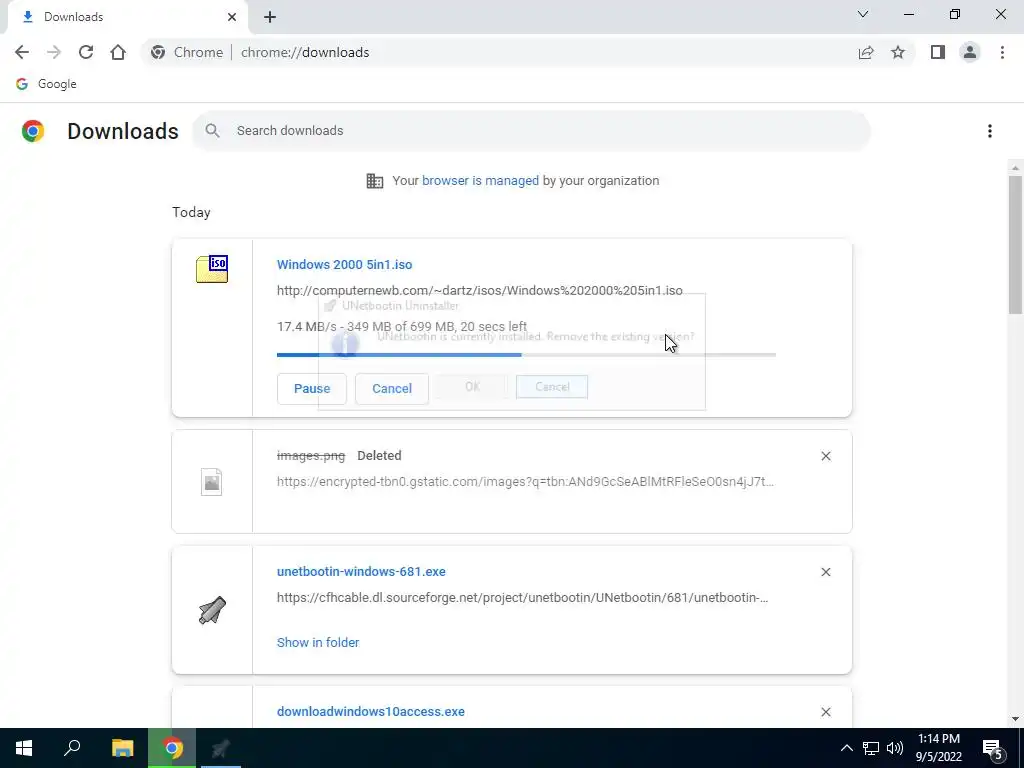Bookmark this tab with the star icon
The height and width of the screenshot is (768, 1024).
click(898, 52)
